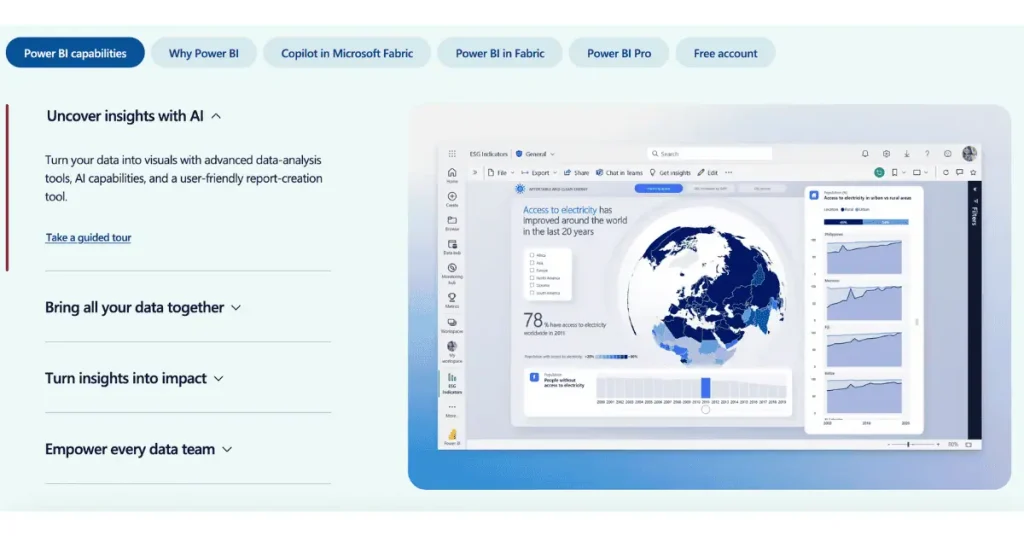Click ESG Indicators report title

488,154
